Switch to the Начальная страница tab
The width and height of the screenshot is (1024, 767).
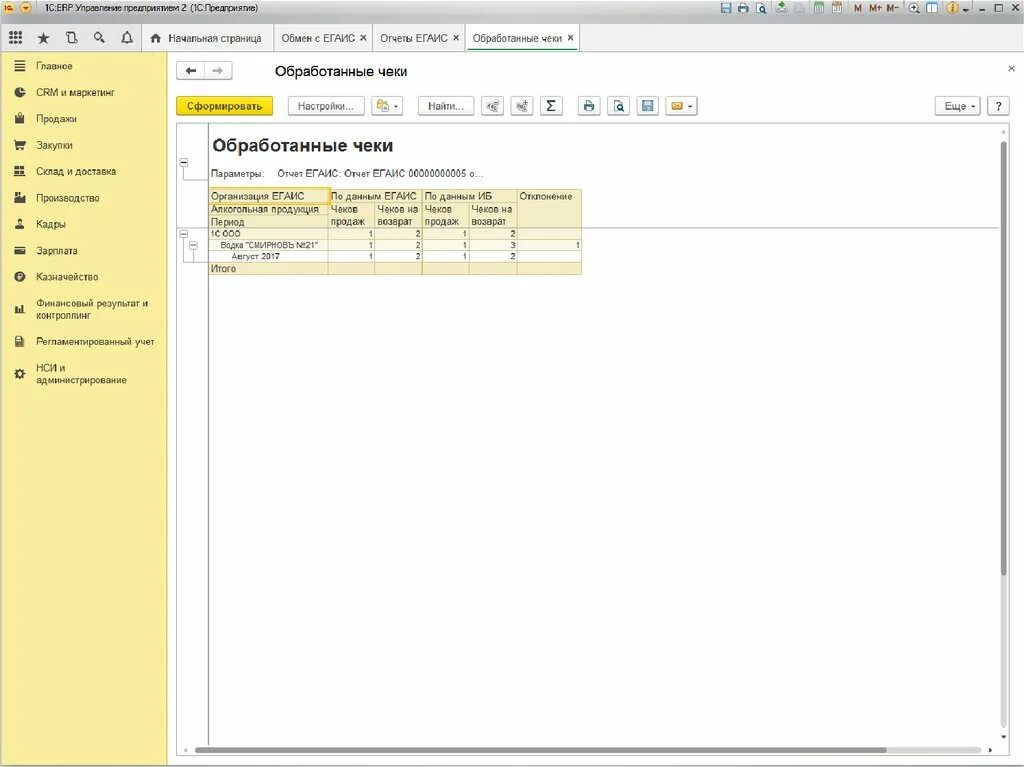[x=206, y=38]
